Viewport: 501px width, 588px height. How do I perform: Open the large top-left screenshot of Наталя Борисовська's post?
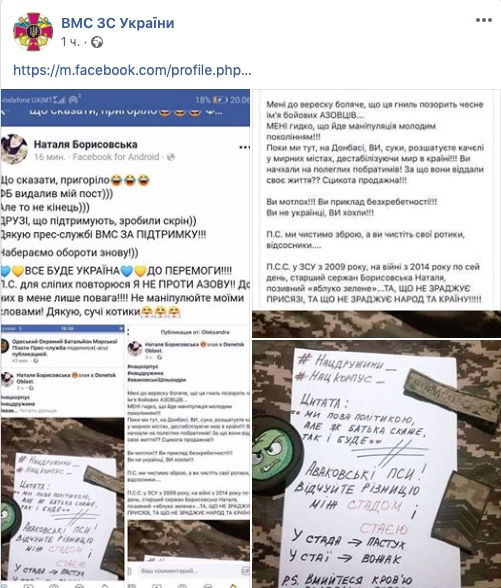click(125, 206)
